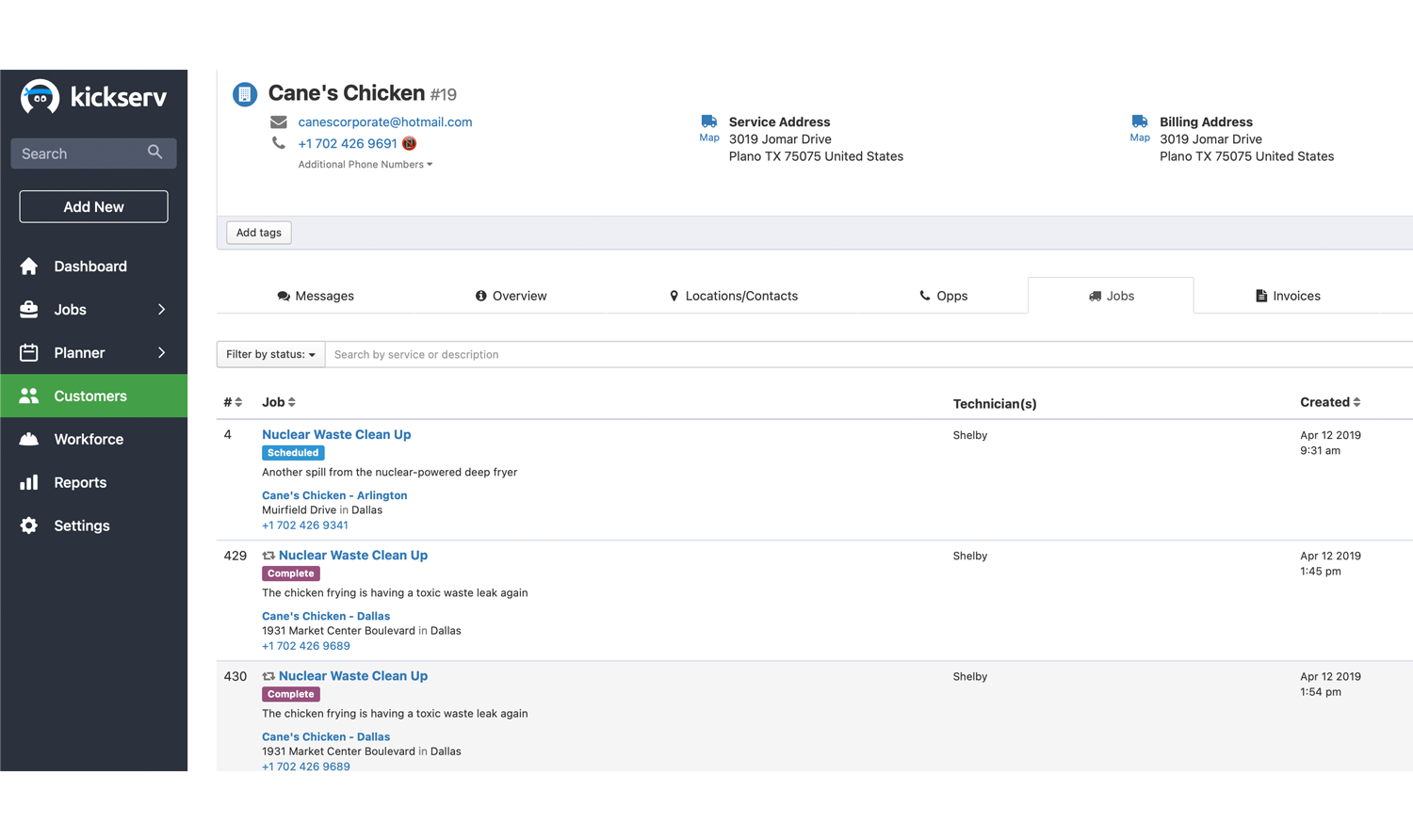The height and width of the screenshot is (840, 1413).
Task: Click the canescorporate@hotmail.com email link
Action: [385, 121]
